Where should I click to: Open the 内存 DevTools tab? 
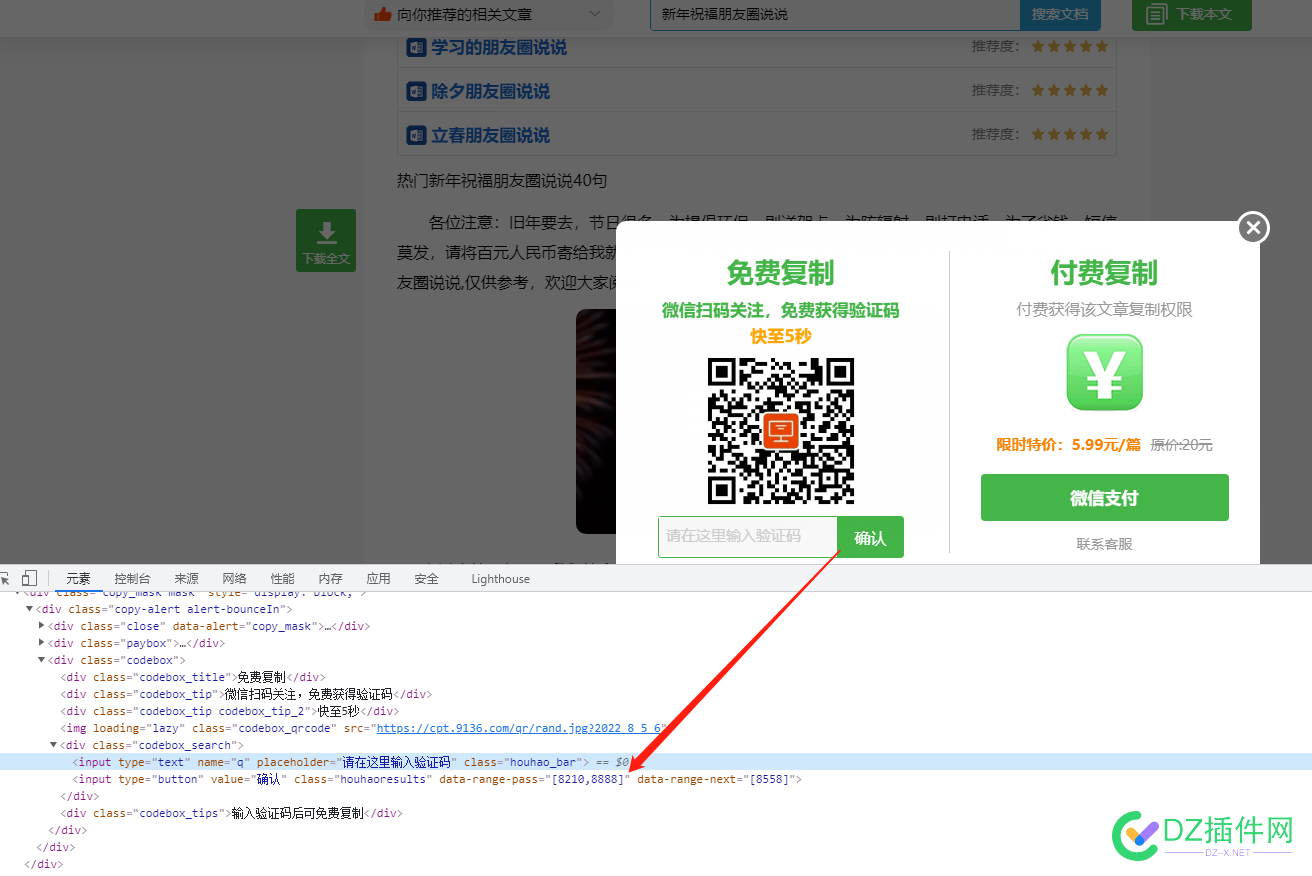tap(330, 579)
